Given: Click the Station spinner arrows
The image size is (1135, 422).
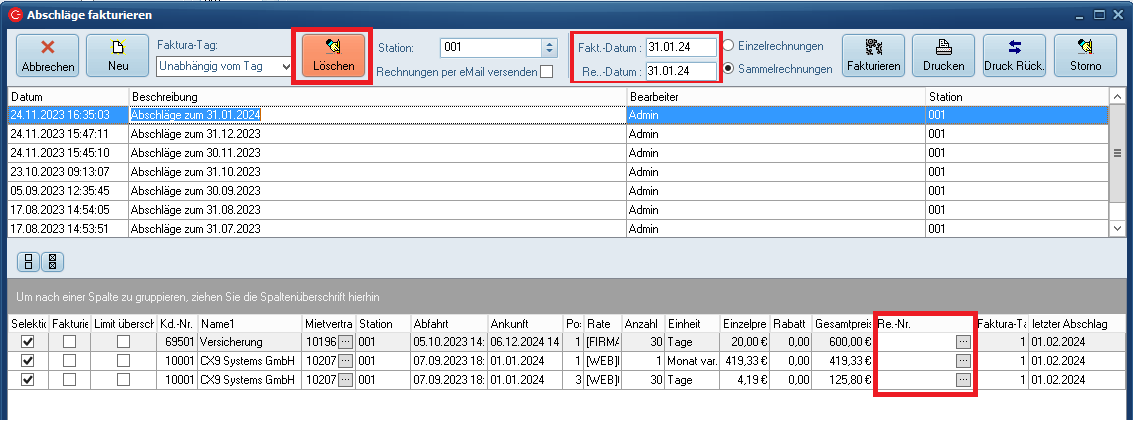Looking at the screenshot, I should tap(548, 47).
